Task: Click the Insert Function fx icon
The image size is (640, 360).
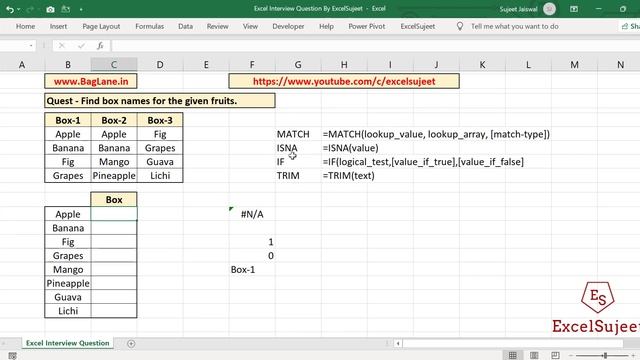Action: (x=100, y=46)
